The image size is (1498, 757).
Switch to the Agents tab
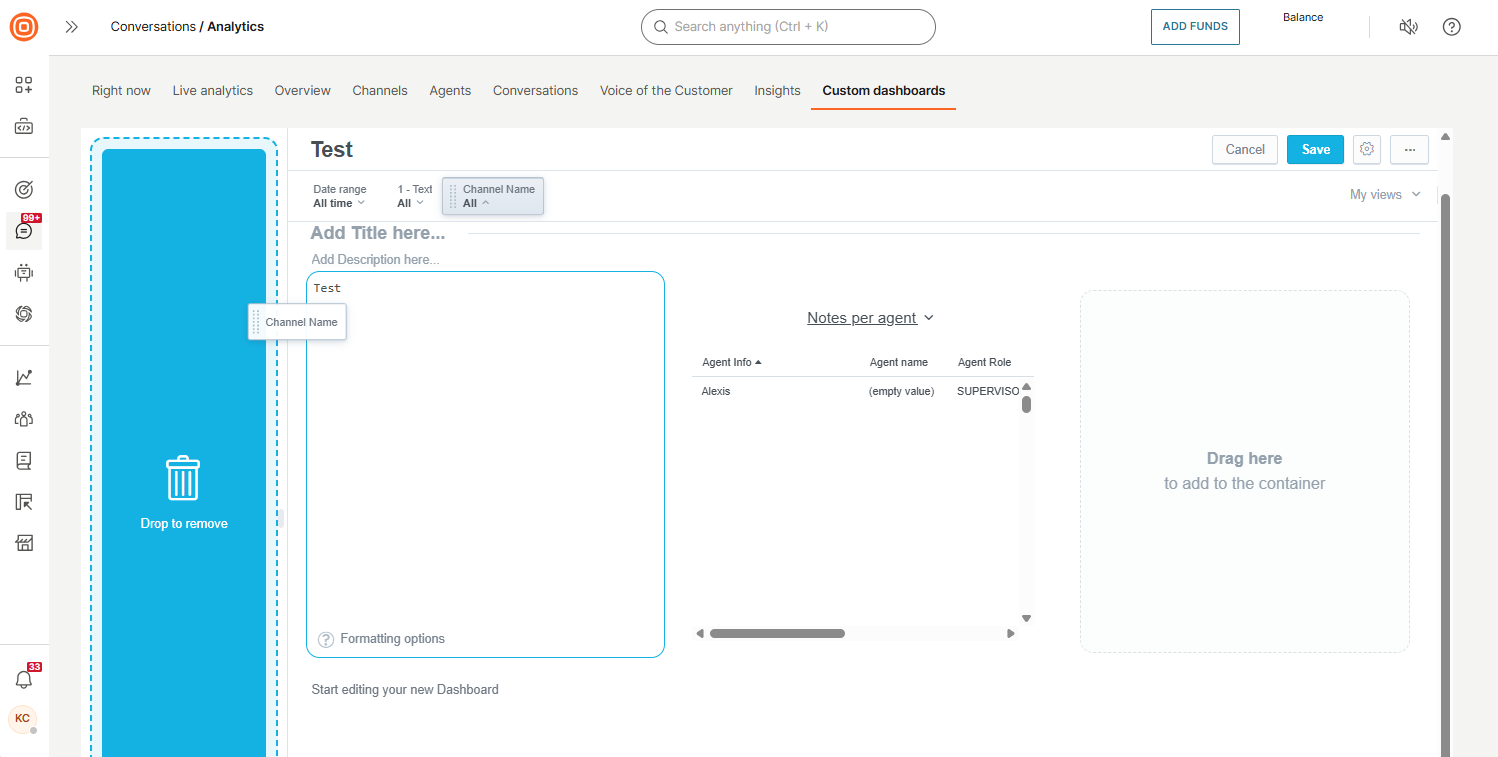point(450,90)
